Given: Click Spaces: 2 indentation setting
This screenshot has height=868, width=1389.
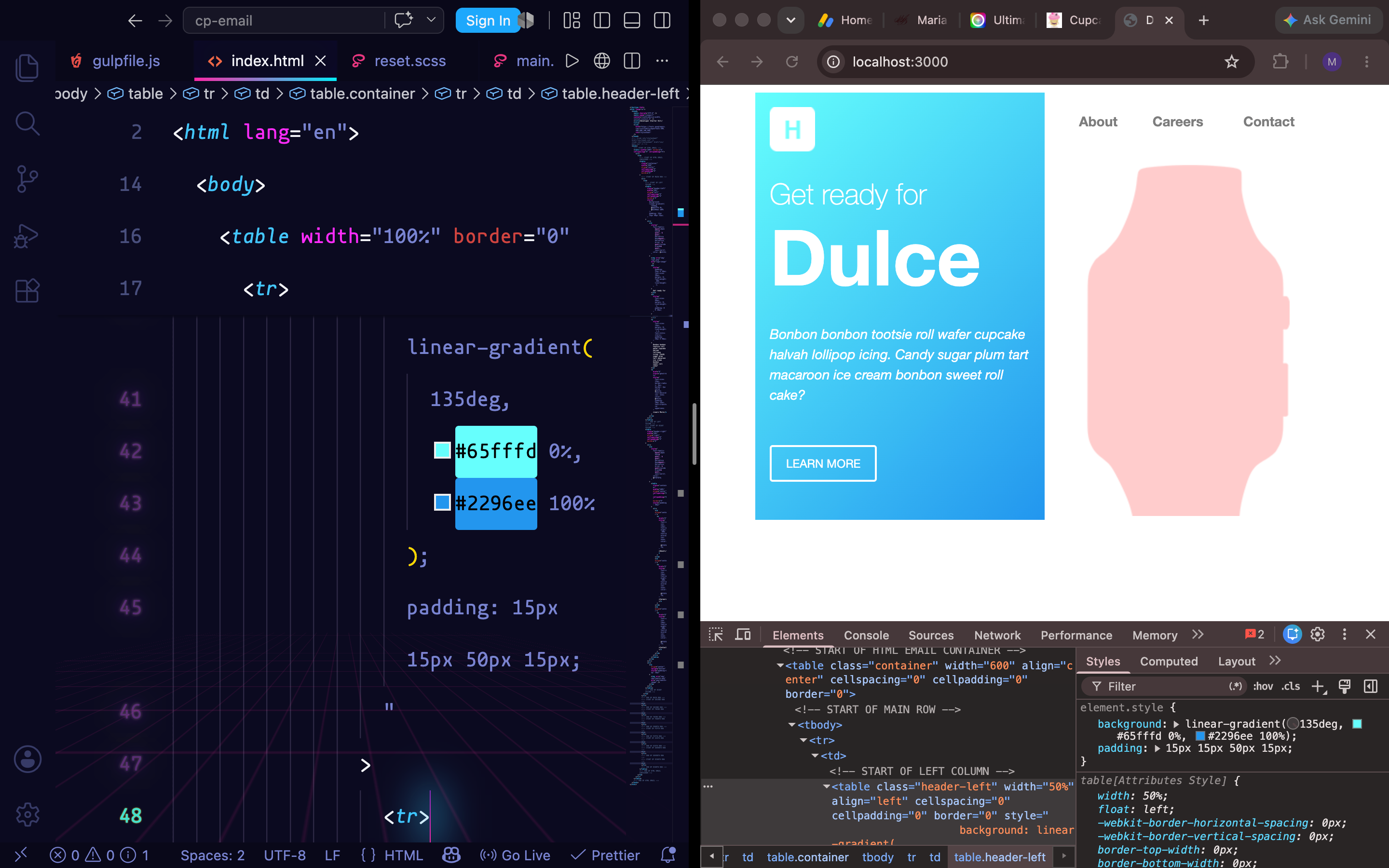Looking at the screenshot, I should pos(212,855).
